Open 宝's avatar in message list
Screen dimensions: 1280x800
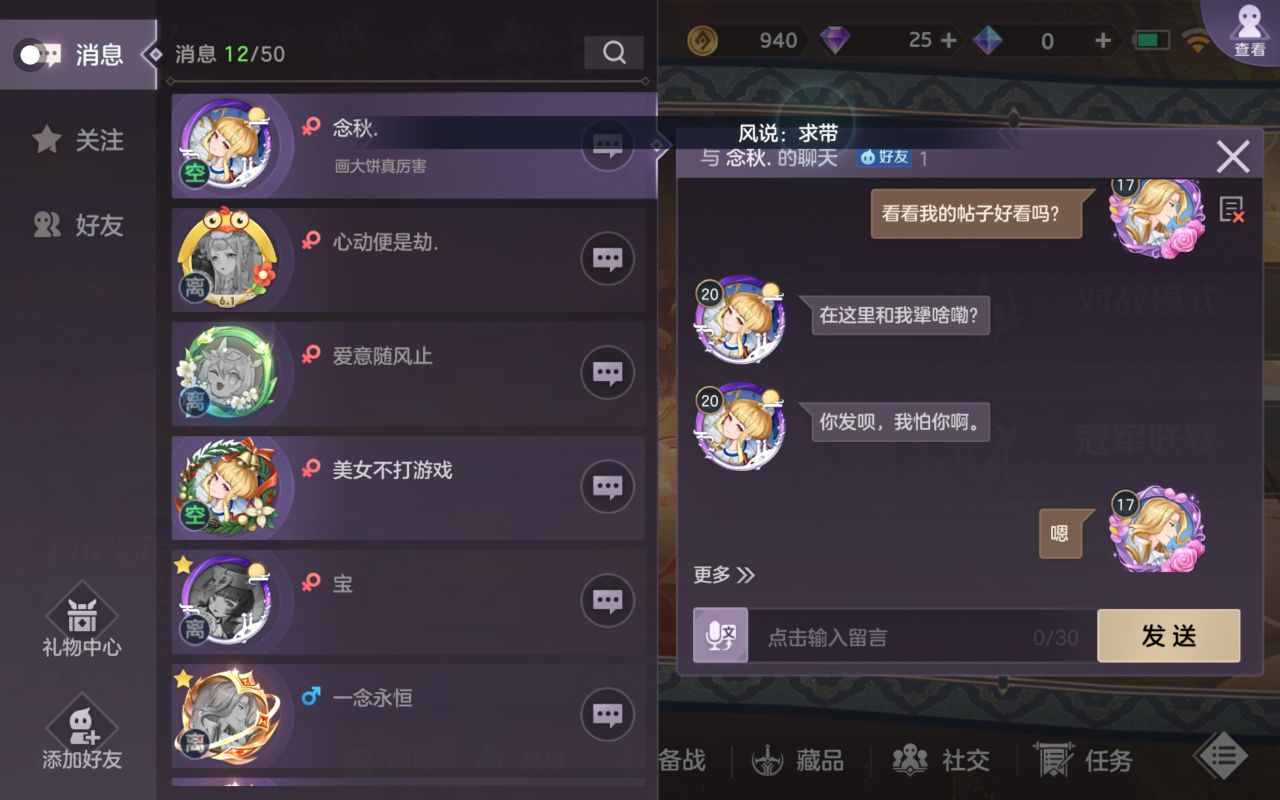pyautogui.click(x=226, y=600)
